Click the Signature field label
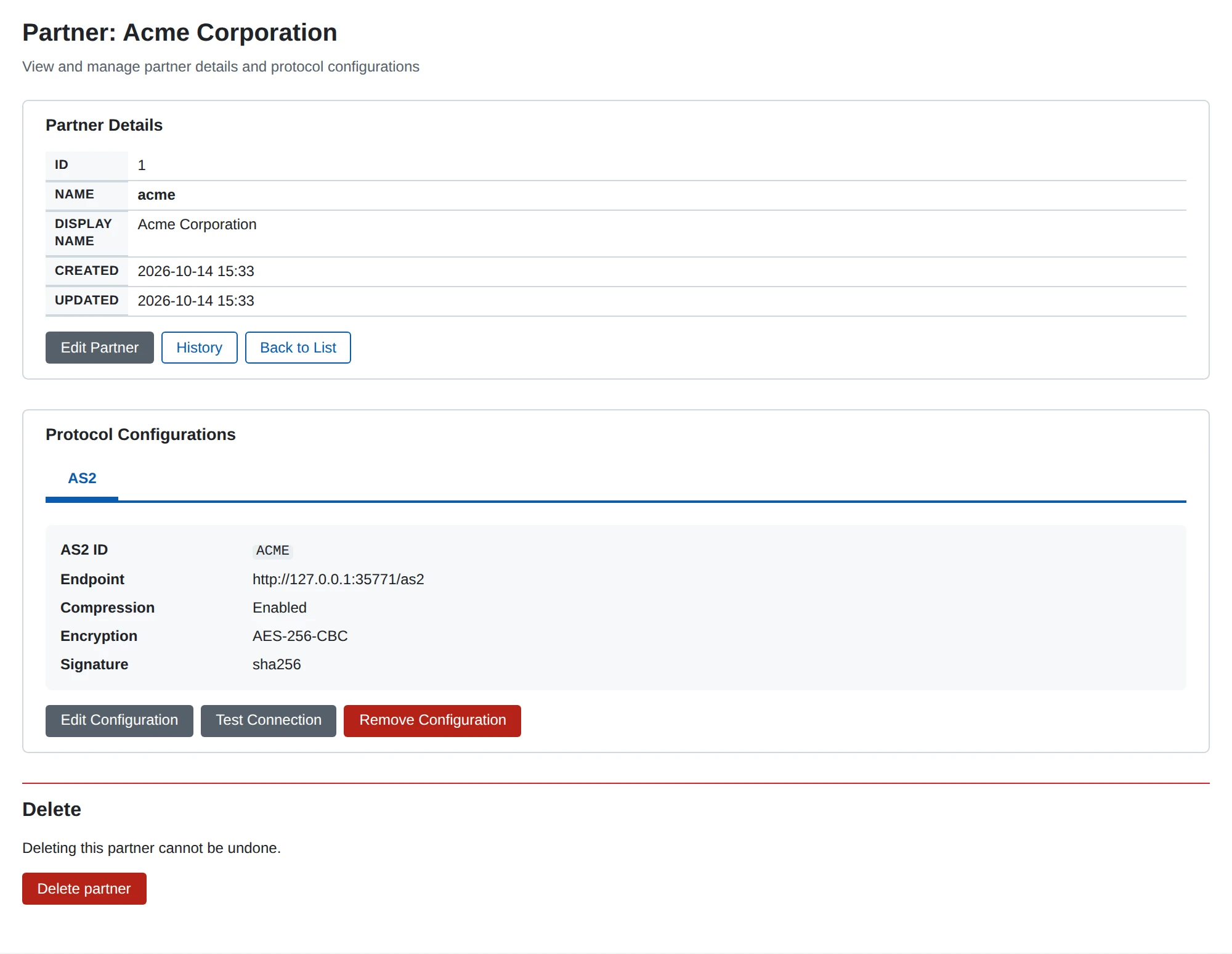This screenshot has width=1232, height=954. [94, 664]
